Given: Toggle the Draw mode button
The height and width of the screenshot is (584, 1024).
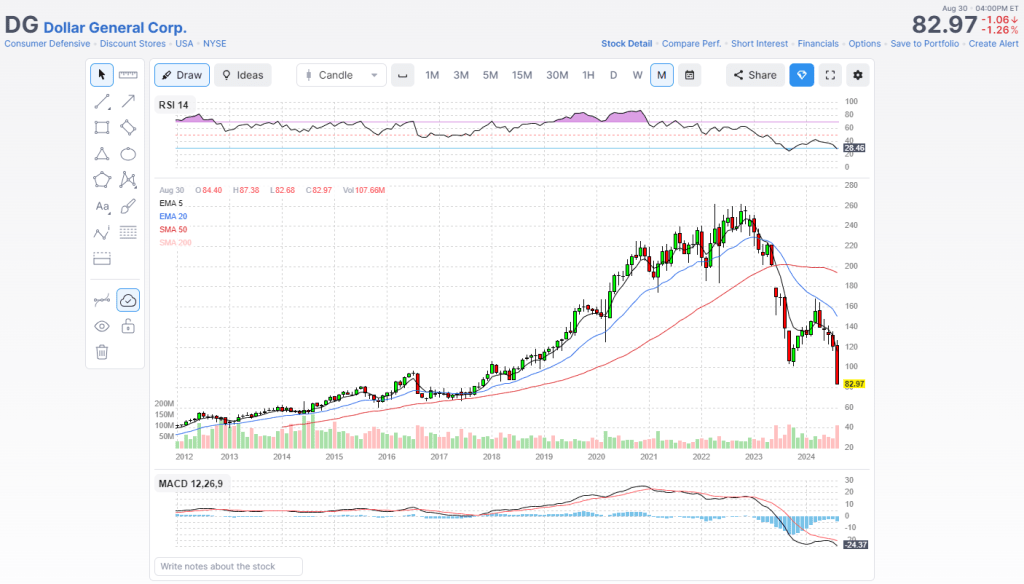Looking at the screenshot, I should pyautogui.click(x=180, y=75).
